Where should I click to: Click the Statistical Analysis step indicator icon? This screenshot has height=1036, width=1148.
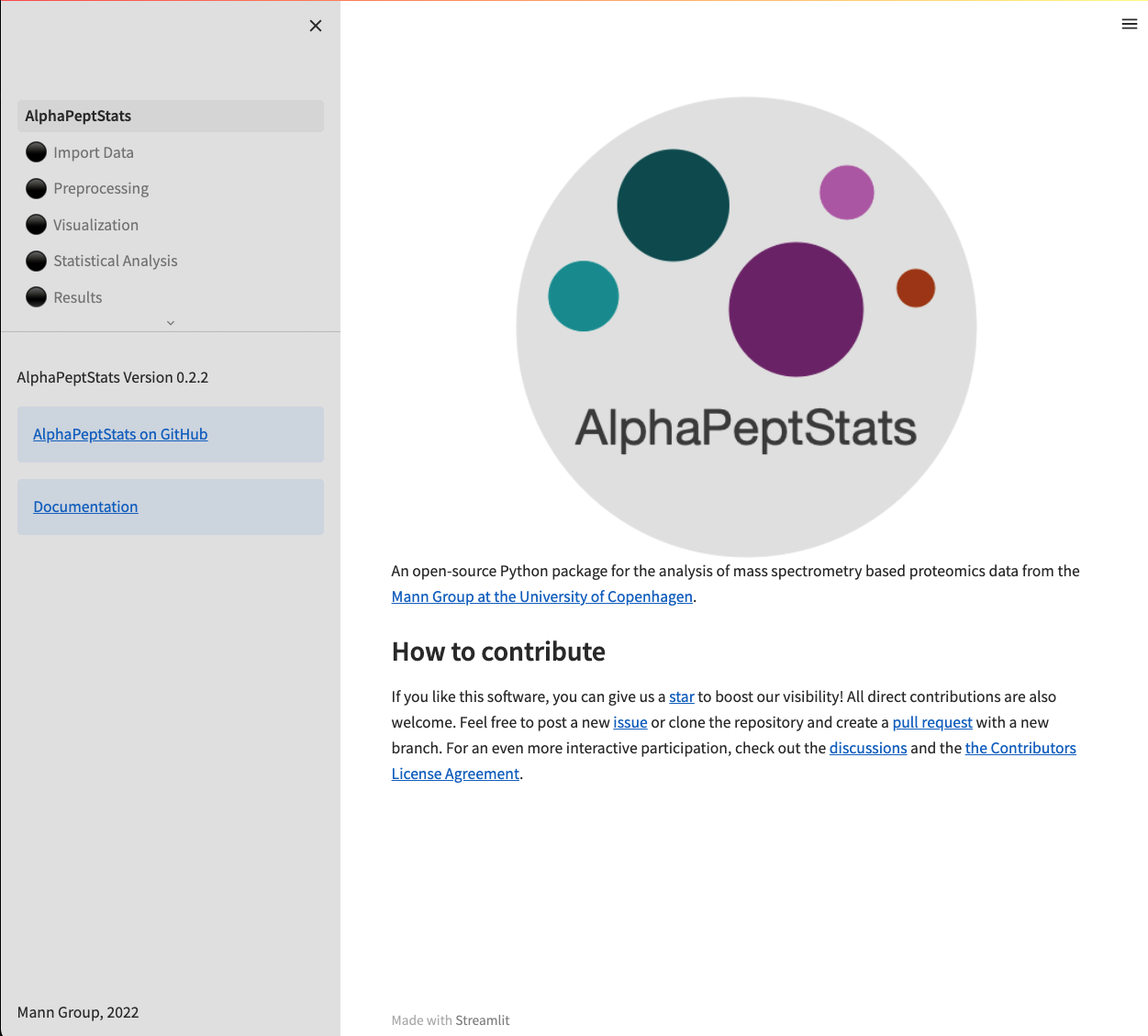[x=36, y=261]
